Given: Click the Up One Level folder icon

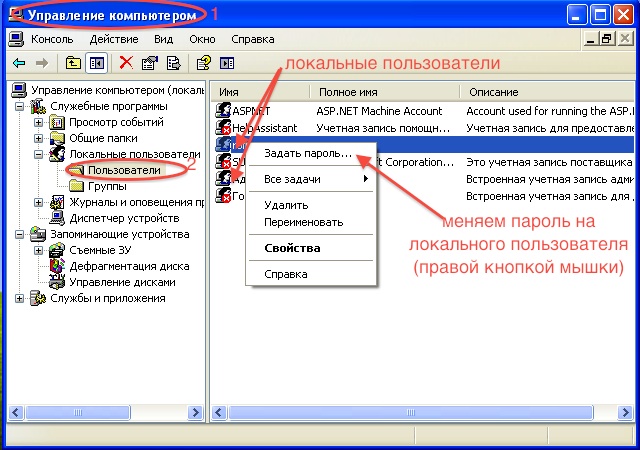Looking at the screenshot, I should (73, 62).
